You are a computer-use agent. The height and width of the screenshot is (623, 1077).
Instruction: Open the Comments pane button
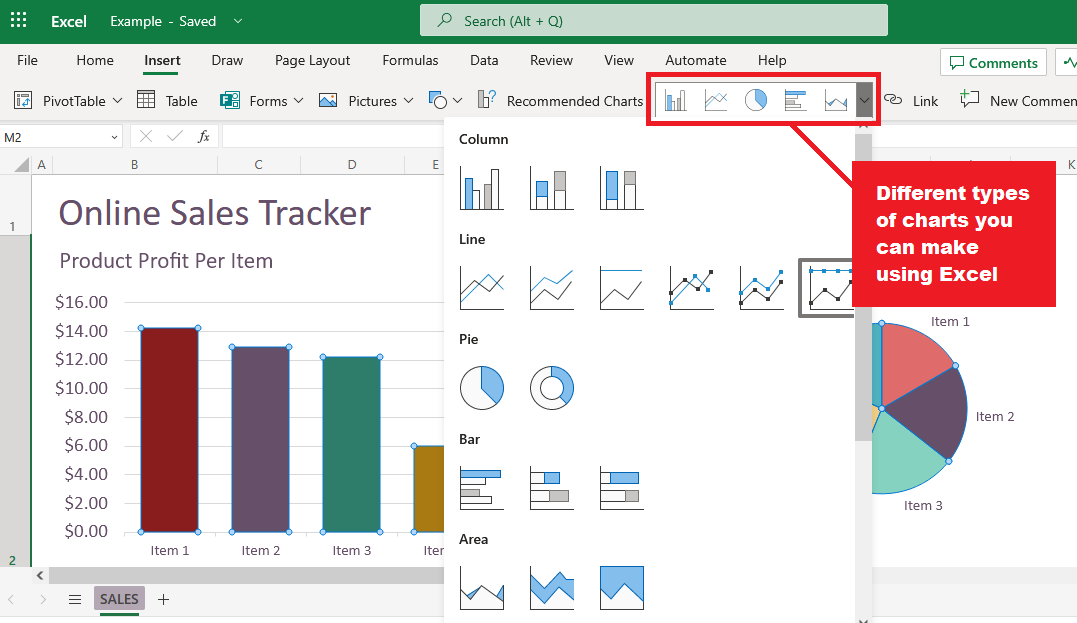(x=993, y=63)
